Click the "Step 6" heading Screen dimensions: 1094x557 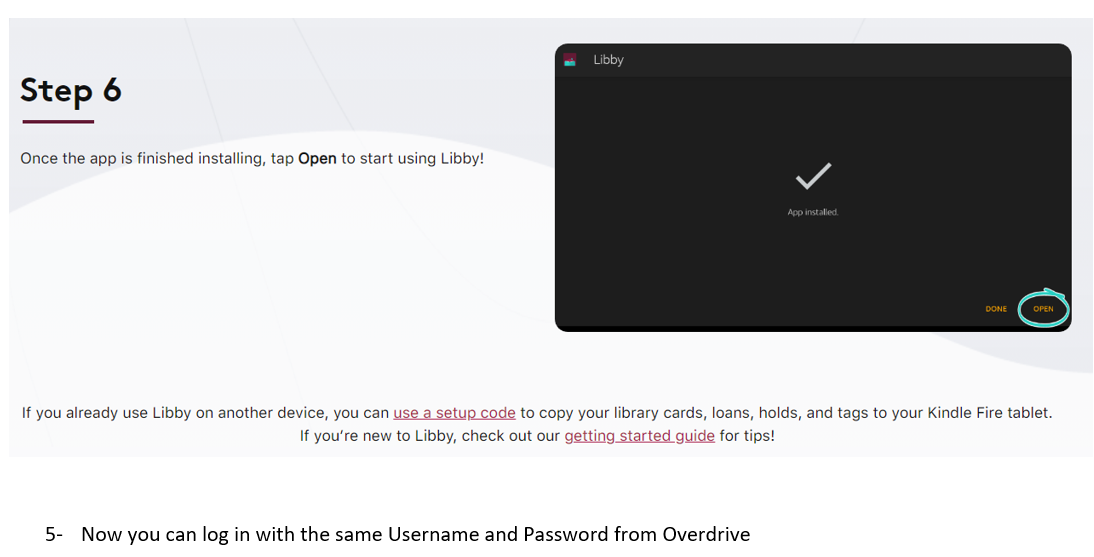click(x=71, y=90)
